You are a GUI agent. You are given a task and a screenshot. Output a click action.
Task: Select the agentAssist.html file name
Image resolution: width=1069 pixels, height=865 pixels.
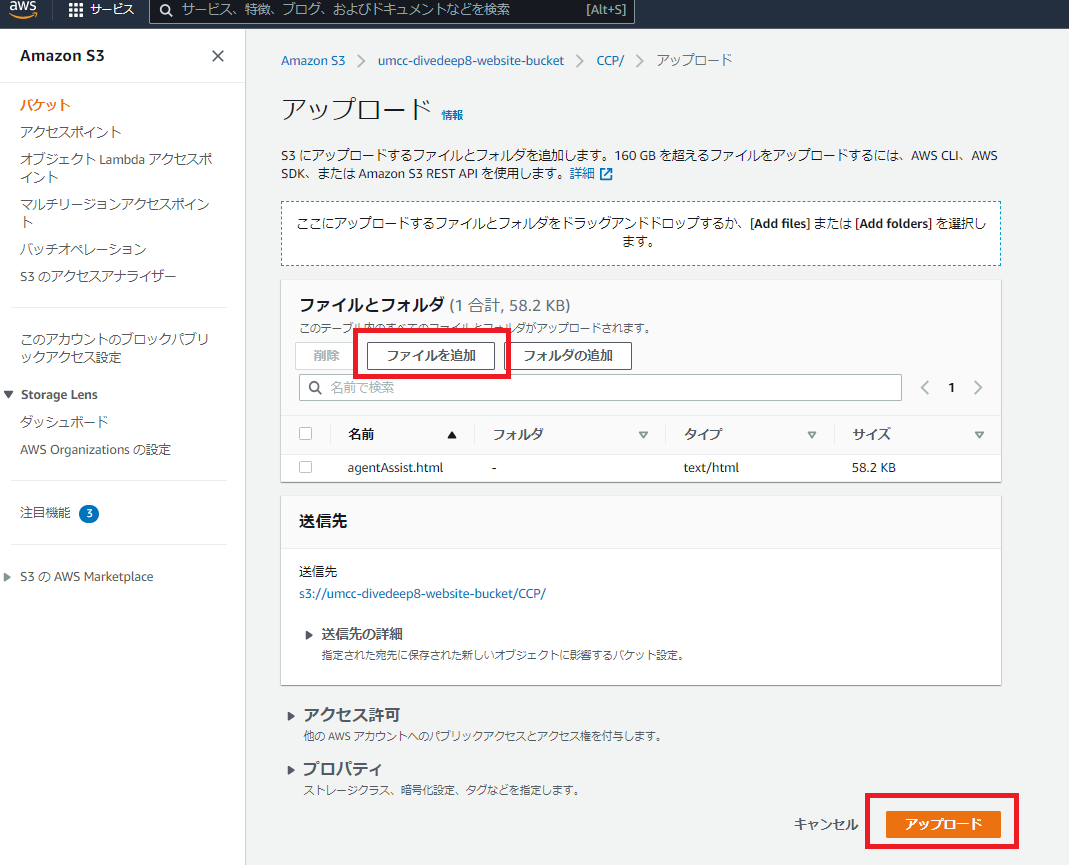(x=395, y=468)
